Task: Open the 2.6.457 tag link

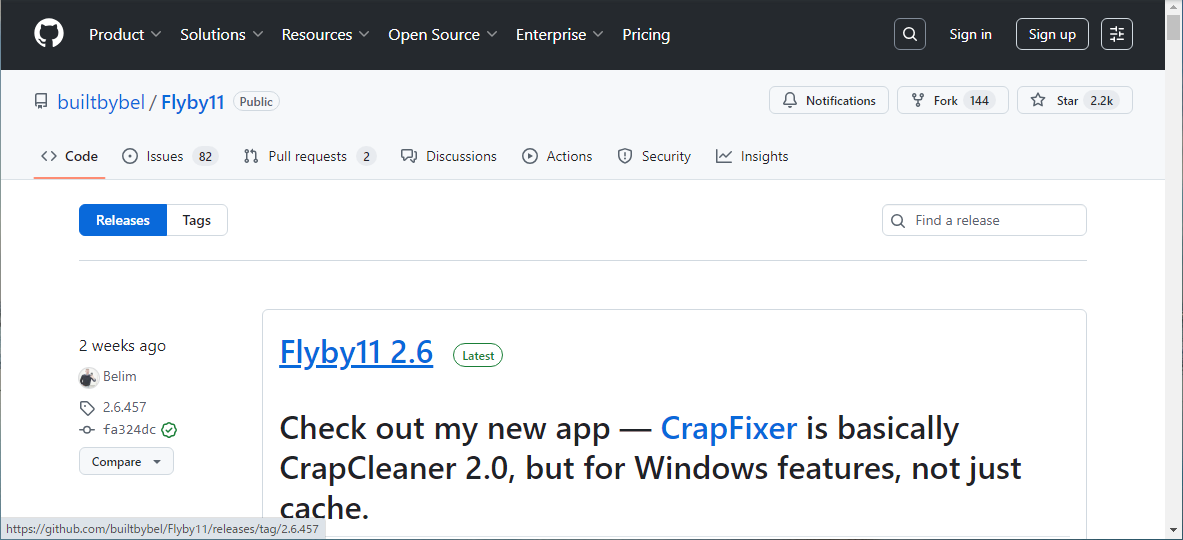Action: click(x=124, y=408)
